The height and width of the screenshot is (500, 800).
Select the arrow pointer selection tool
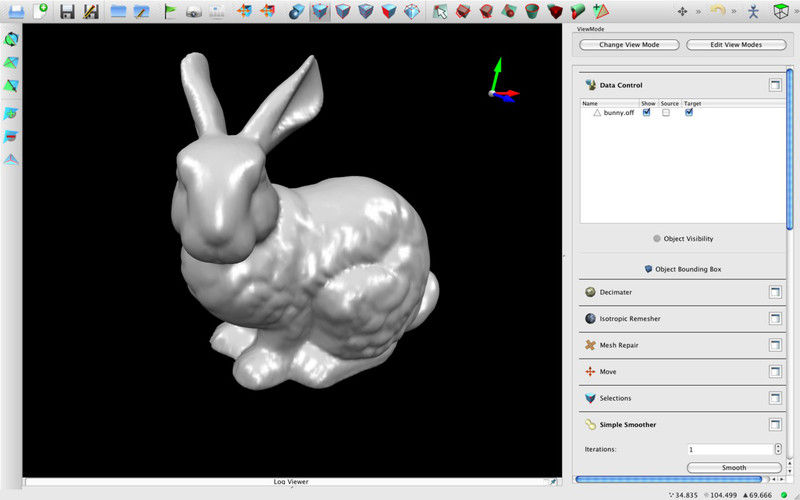tap(440, 11)
